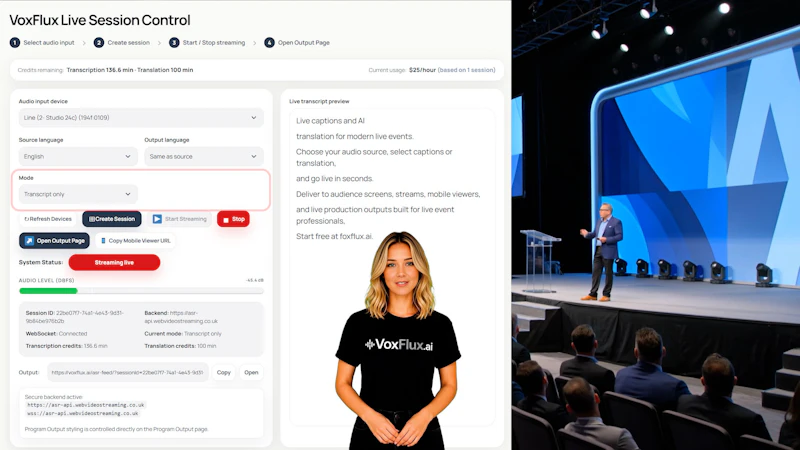Click step 1 number icon
This screenshot has width=800, height=450.
15,43
